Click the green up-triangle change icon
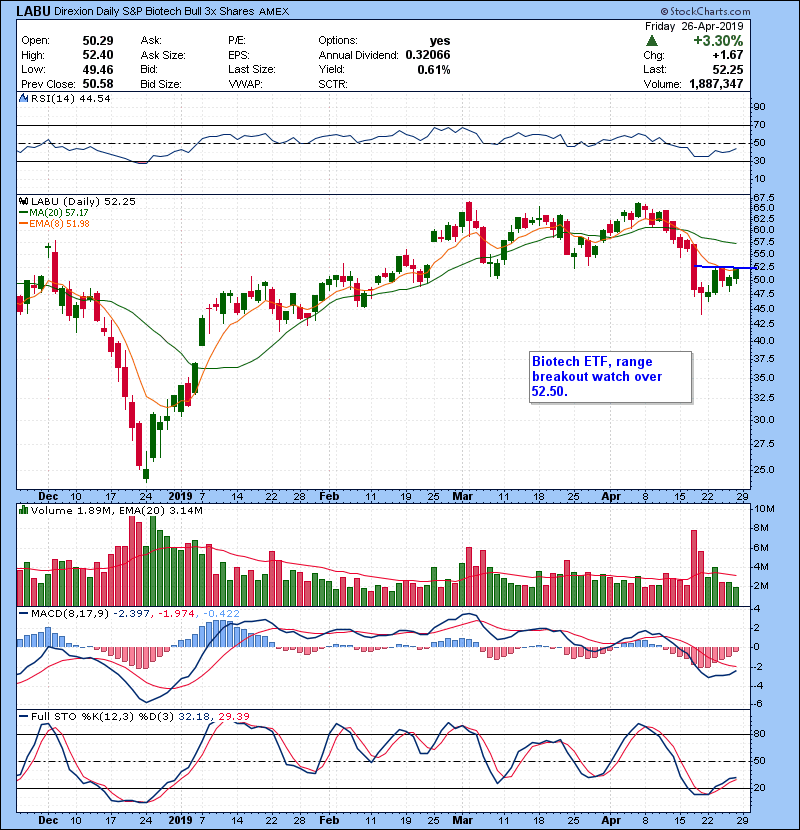This screenshot has height=830, width=800. coord(652,41)
